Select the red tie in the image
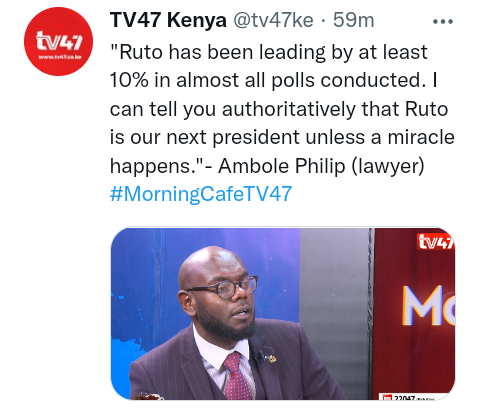The image size is (480, 418). coord(236,375)
